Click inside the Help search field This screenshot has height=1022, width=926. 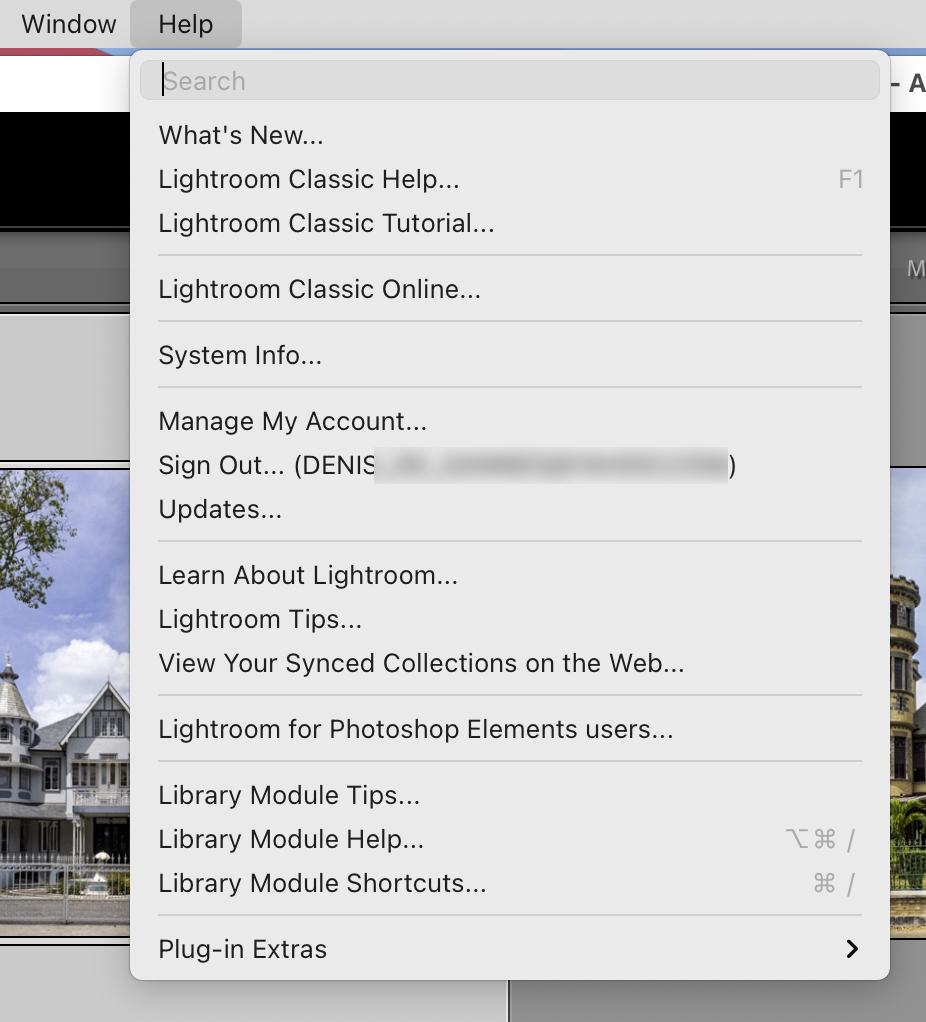[510, 80]
